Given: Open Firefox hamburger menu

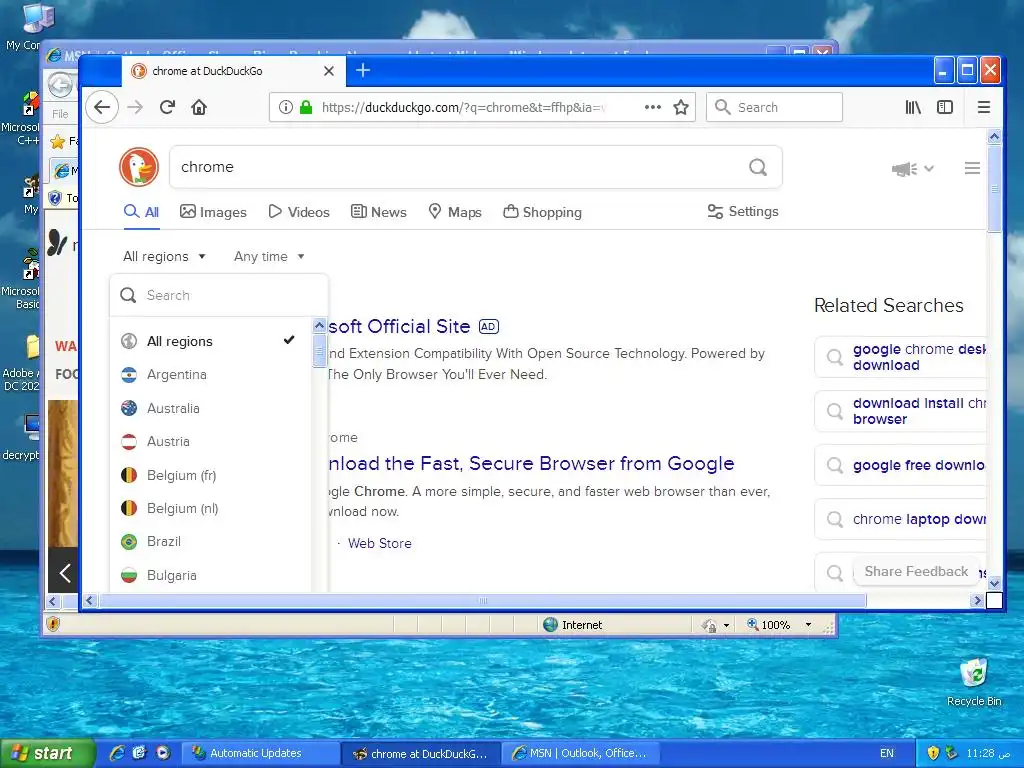Looking at the screenshot, I should (984, 107).
